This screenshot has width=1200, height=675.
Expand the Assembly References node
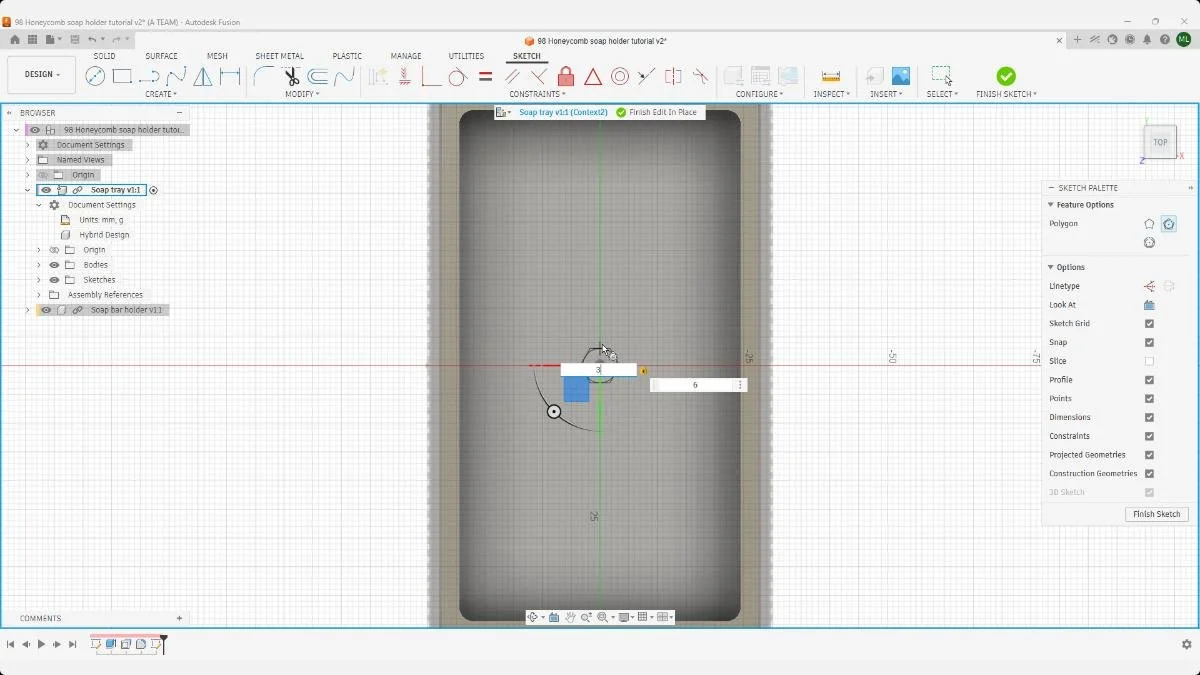point(40,295)
